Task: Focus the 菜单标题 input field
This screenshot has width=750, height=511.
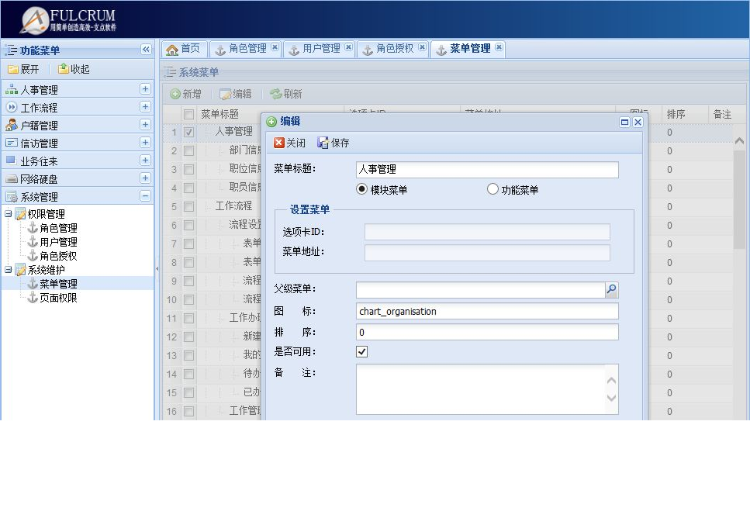Action: click(487, 169)
